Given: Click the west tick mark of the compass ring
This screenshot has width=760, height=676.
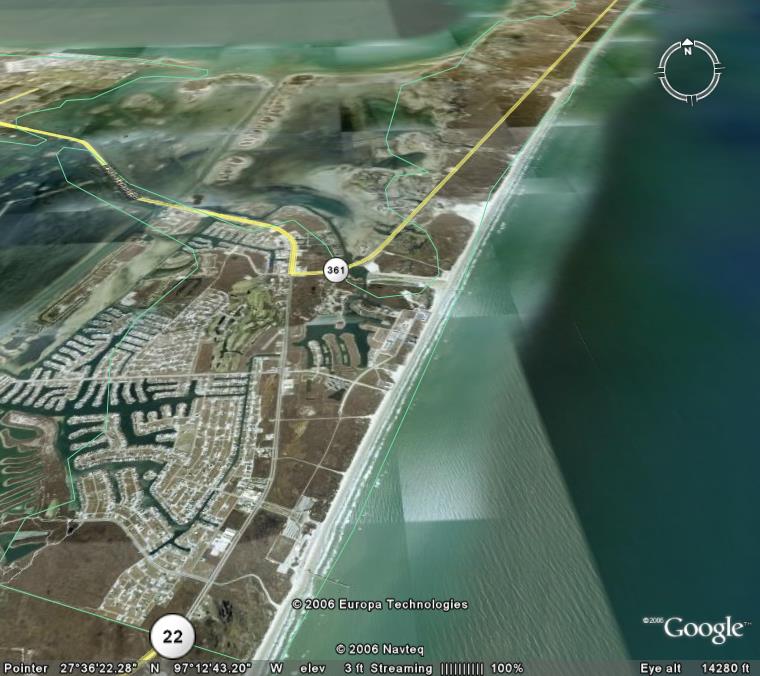Looking at the screenshot, I should coord(660,71).
